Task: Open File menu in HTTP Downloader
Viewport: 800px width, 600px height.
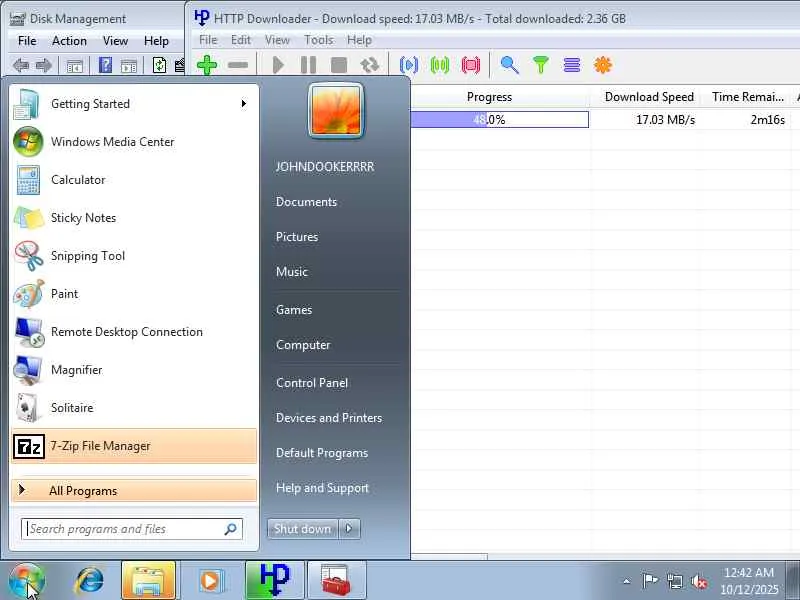Action: click(208, 40)
